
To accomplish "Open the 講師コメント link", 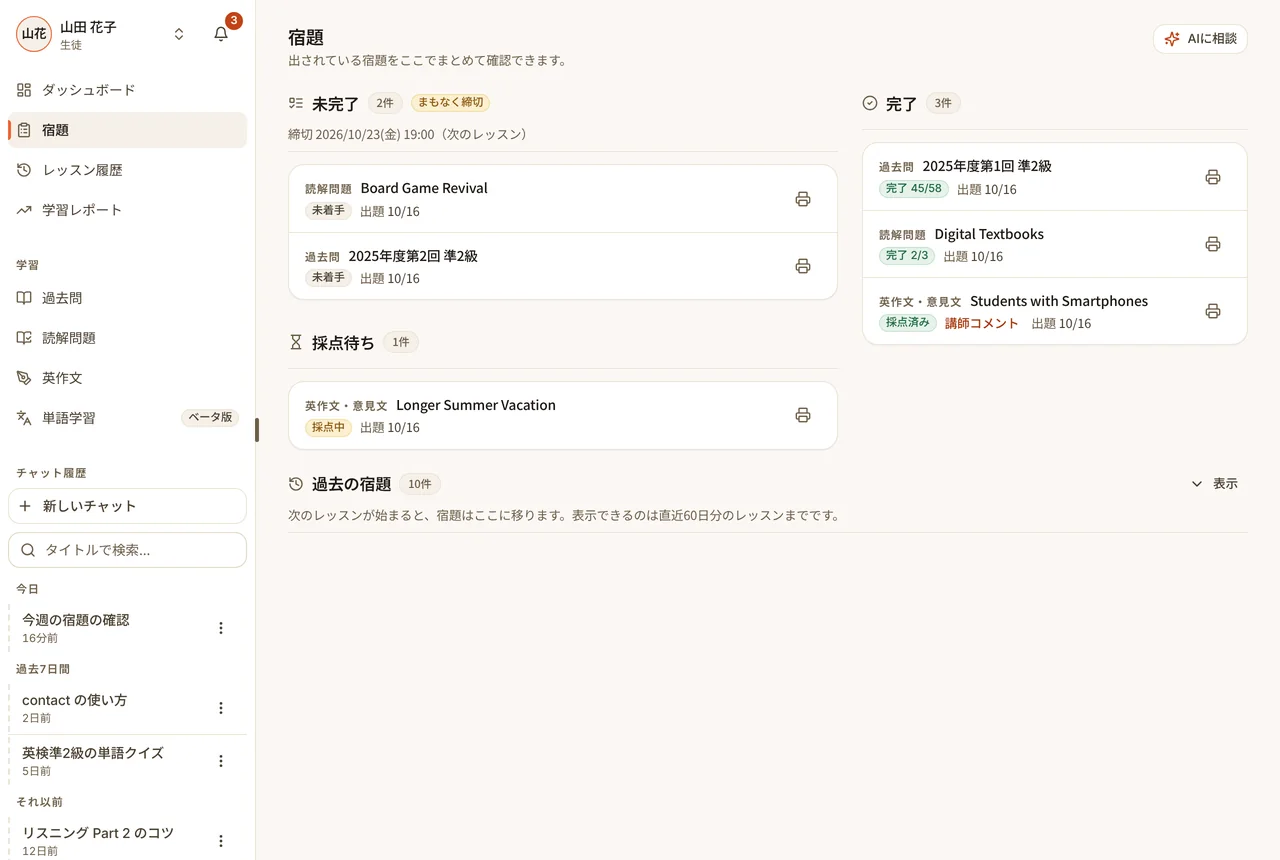I will click(x=982, y=324).
